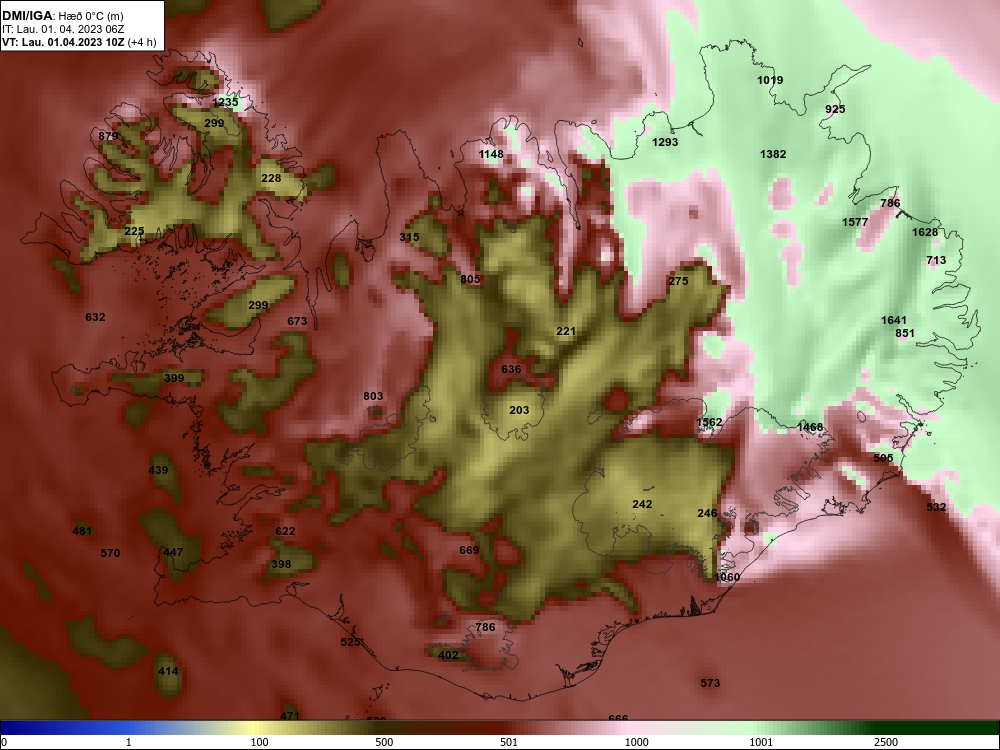Screen dimensions: 1000x750
Task: Select the 1019 northeastern value
Action: pyautogui.click(x=770, y=80)
